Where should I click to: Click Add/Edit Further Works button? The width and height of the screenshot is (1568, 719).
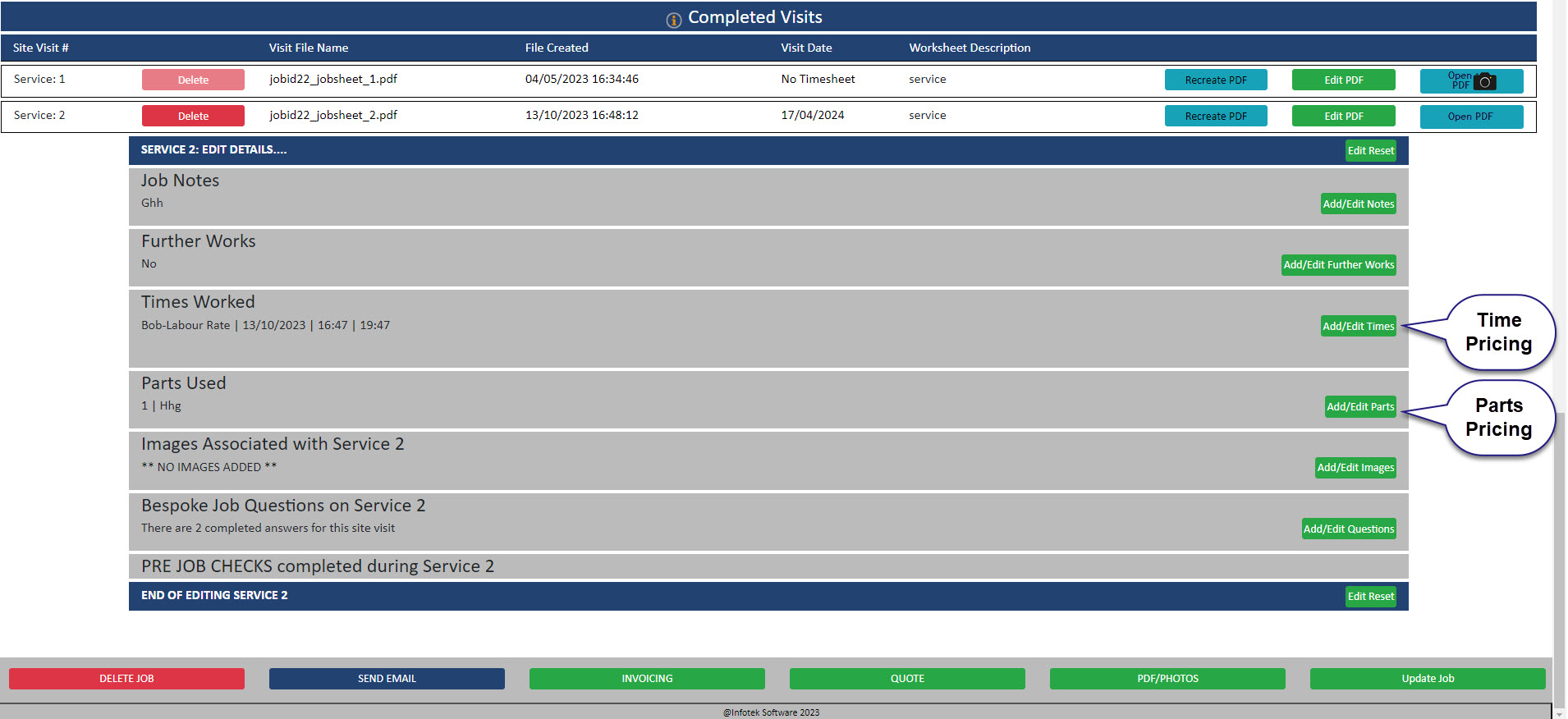[x=1338, y=264]
